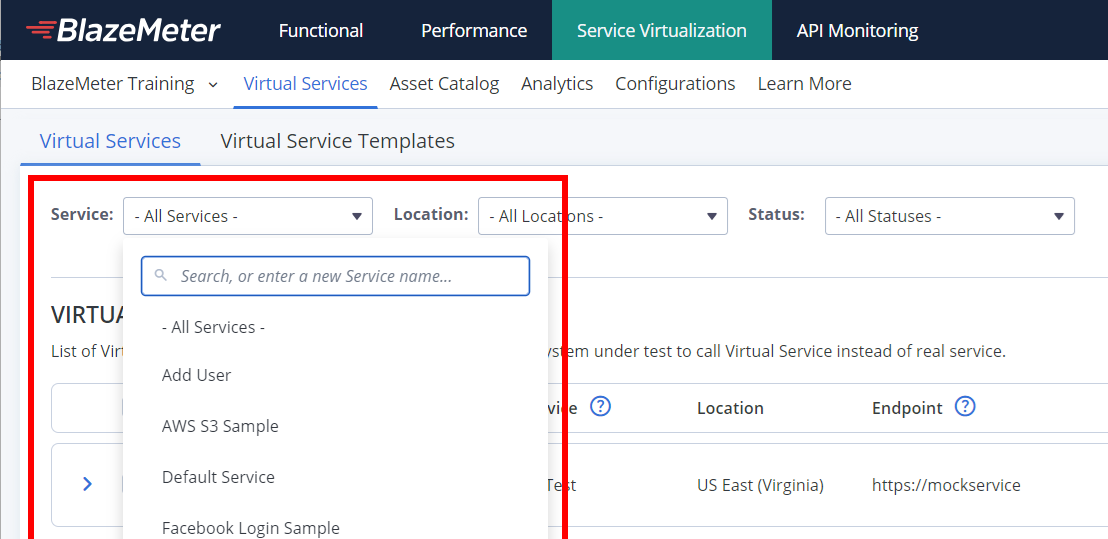Switch to Virtual Service Templates sub-tab
Viewport: 1108px width, 539px height.
[x=337, y=141]
